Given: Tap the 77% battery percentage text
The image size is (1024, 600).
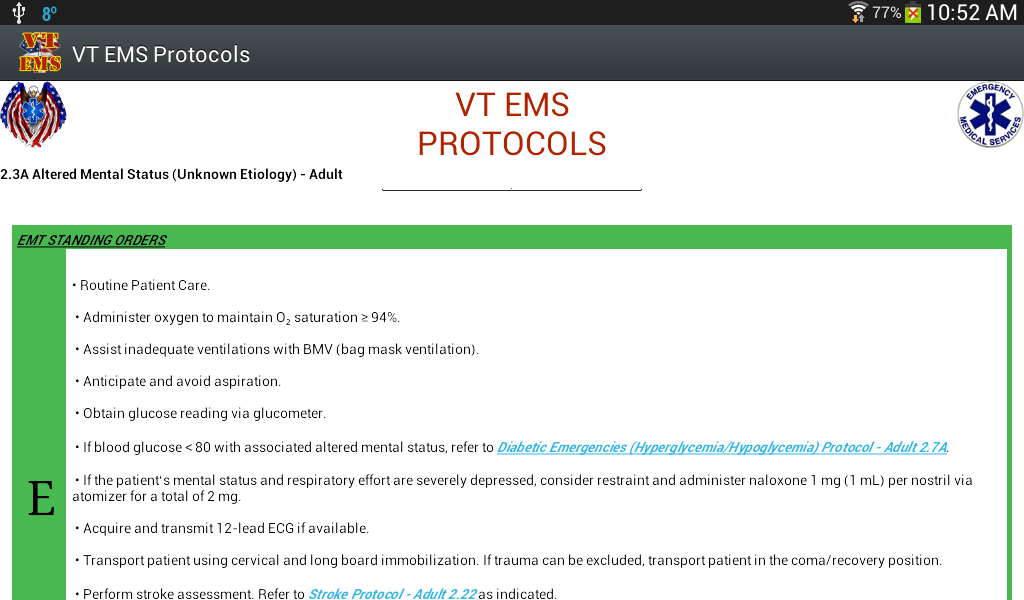Looking at the screenshot, I should [x=887, y=12].
